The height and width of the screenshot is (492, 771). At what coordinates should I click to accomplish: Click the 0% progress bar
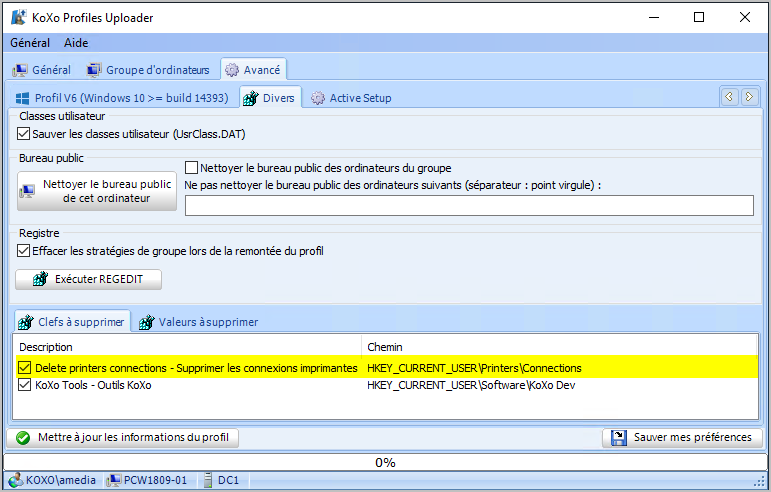385,462
